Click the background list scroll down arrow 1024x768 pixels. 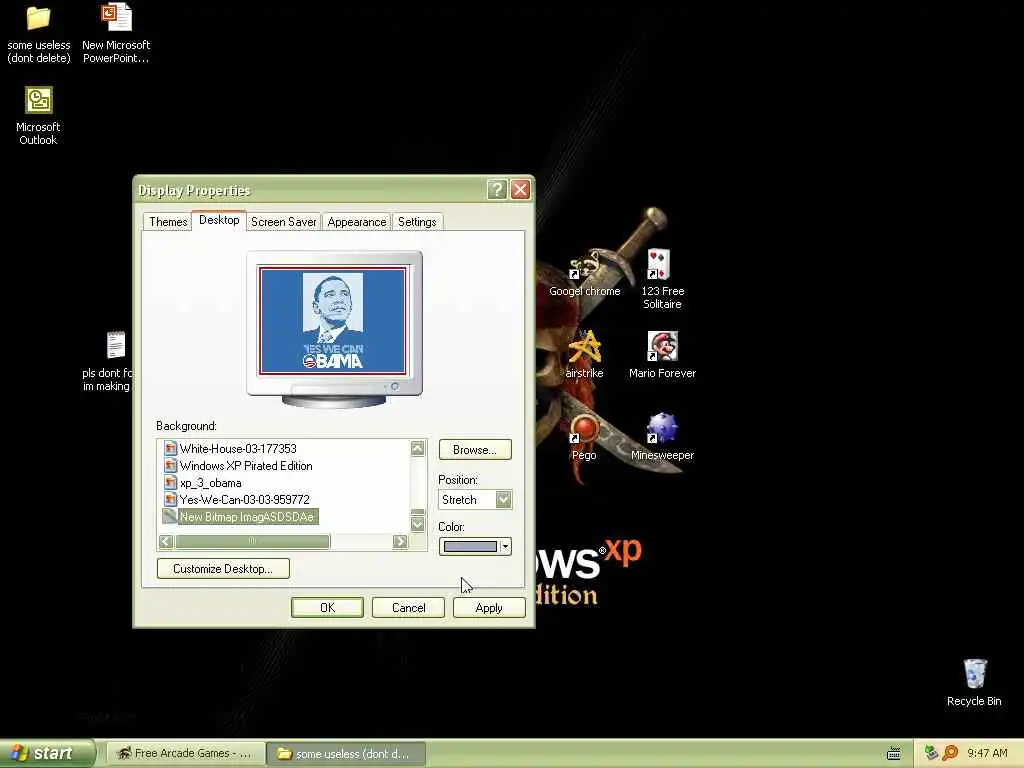pos(418,524)
